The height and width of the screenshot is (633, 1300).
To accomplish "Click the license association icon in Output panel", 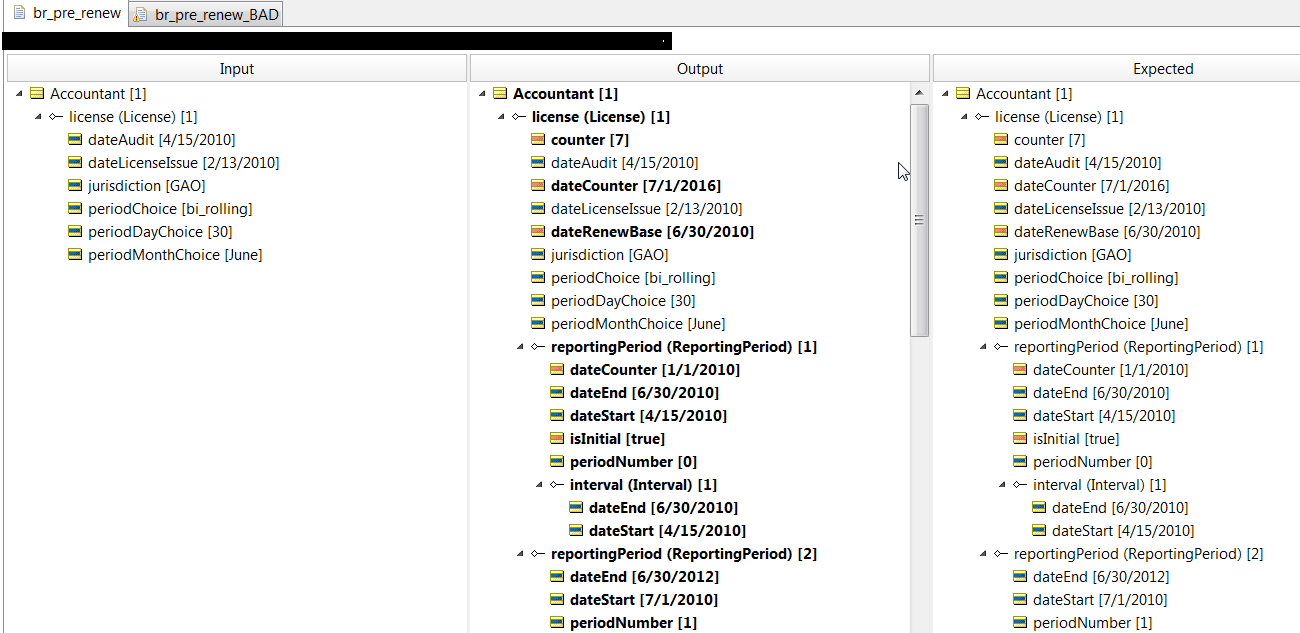I will click(519, 117).
